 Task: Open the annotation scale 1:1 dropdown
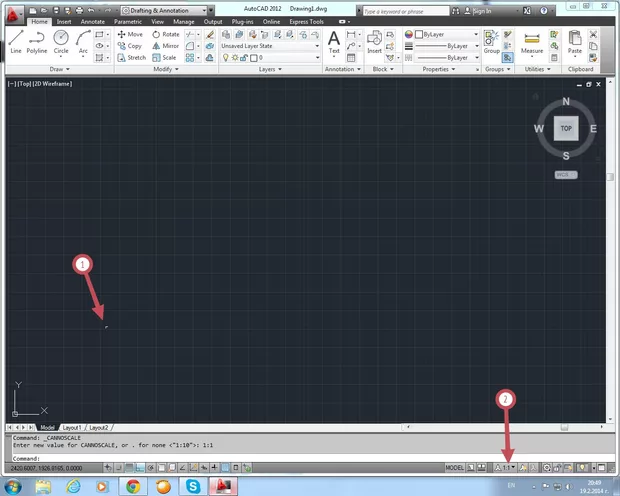click(x=509, y=467)
